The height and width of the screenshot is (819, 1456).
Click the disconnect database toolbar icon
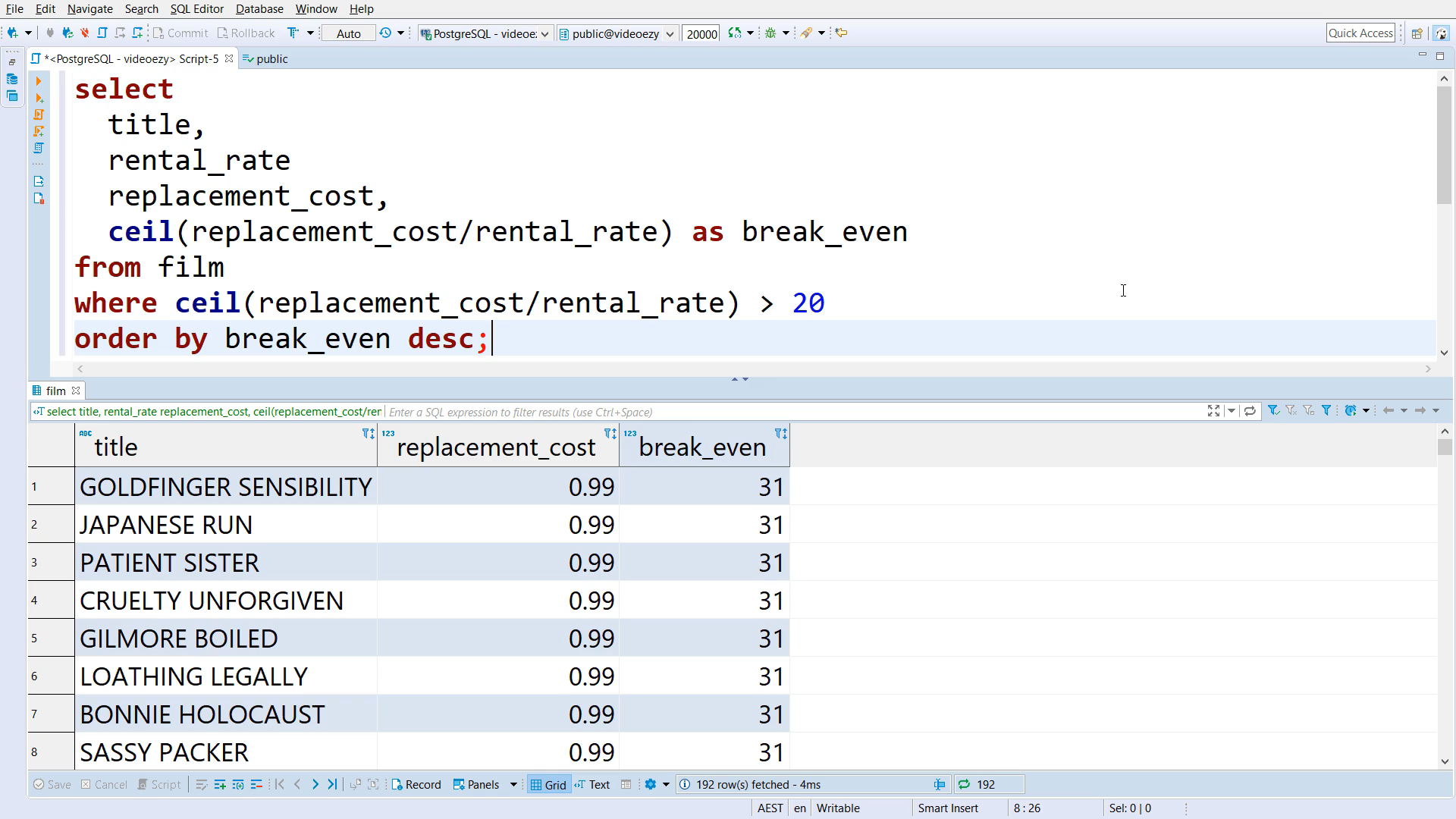pyautogui.click(x=85, y=33)
